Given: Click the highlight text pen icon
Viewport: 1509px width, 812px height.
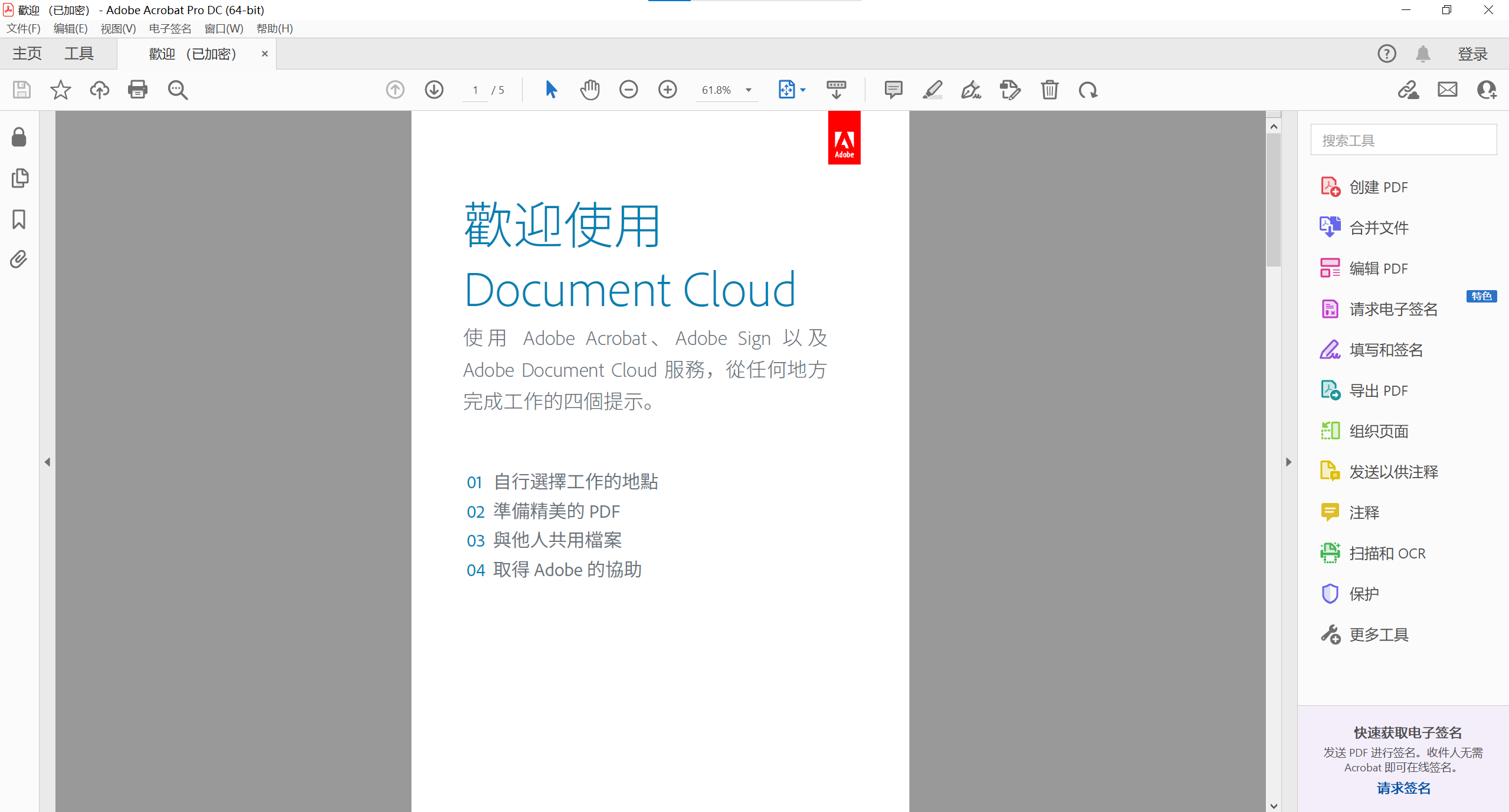Looking at the screenshot, I should point(932,90).
